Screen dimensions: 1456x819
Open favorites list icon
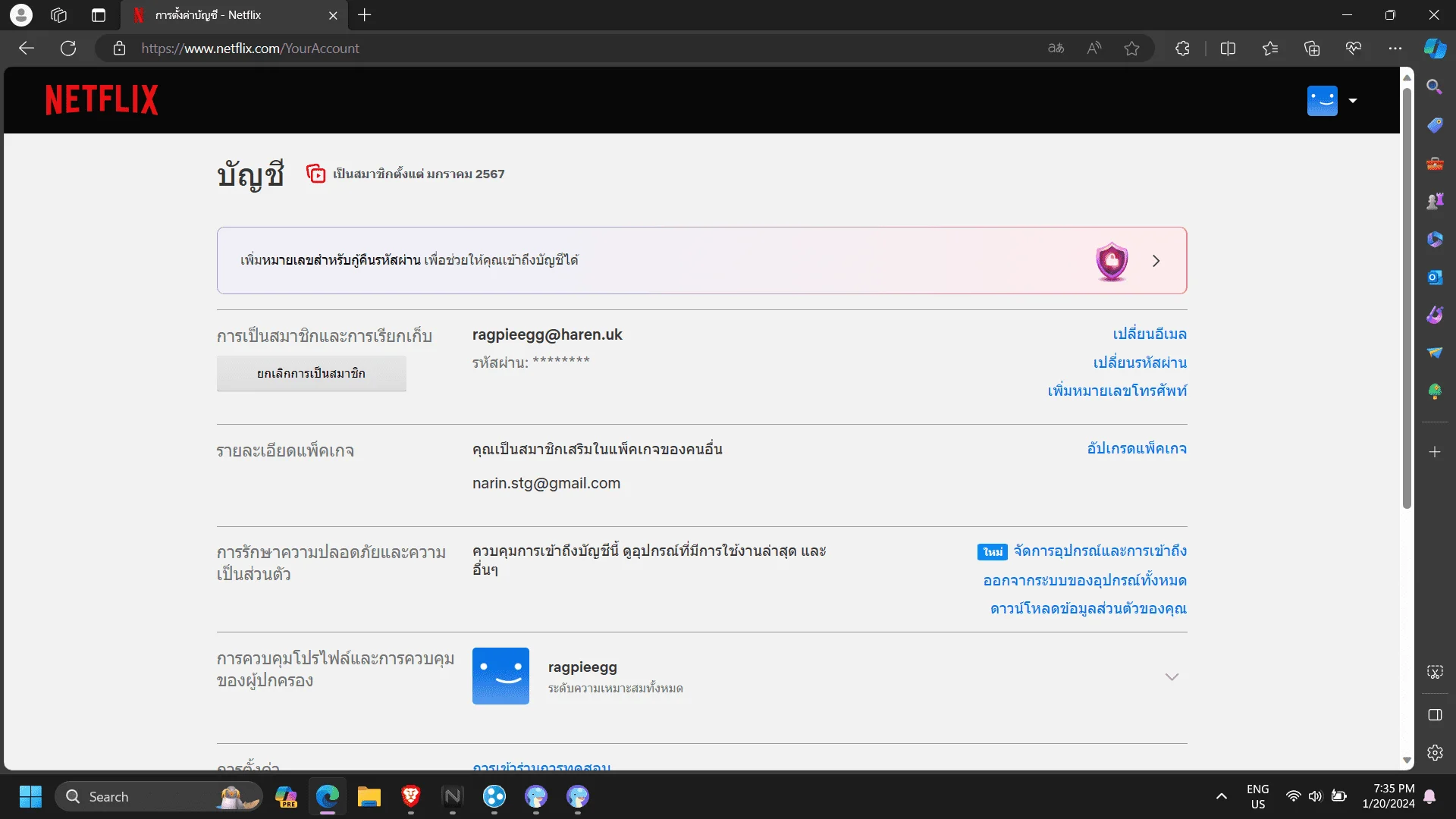(x=1270, y=49)
